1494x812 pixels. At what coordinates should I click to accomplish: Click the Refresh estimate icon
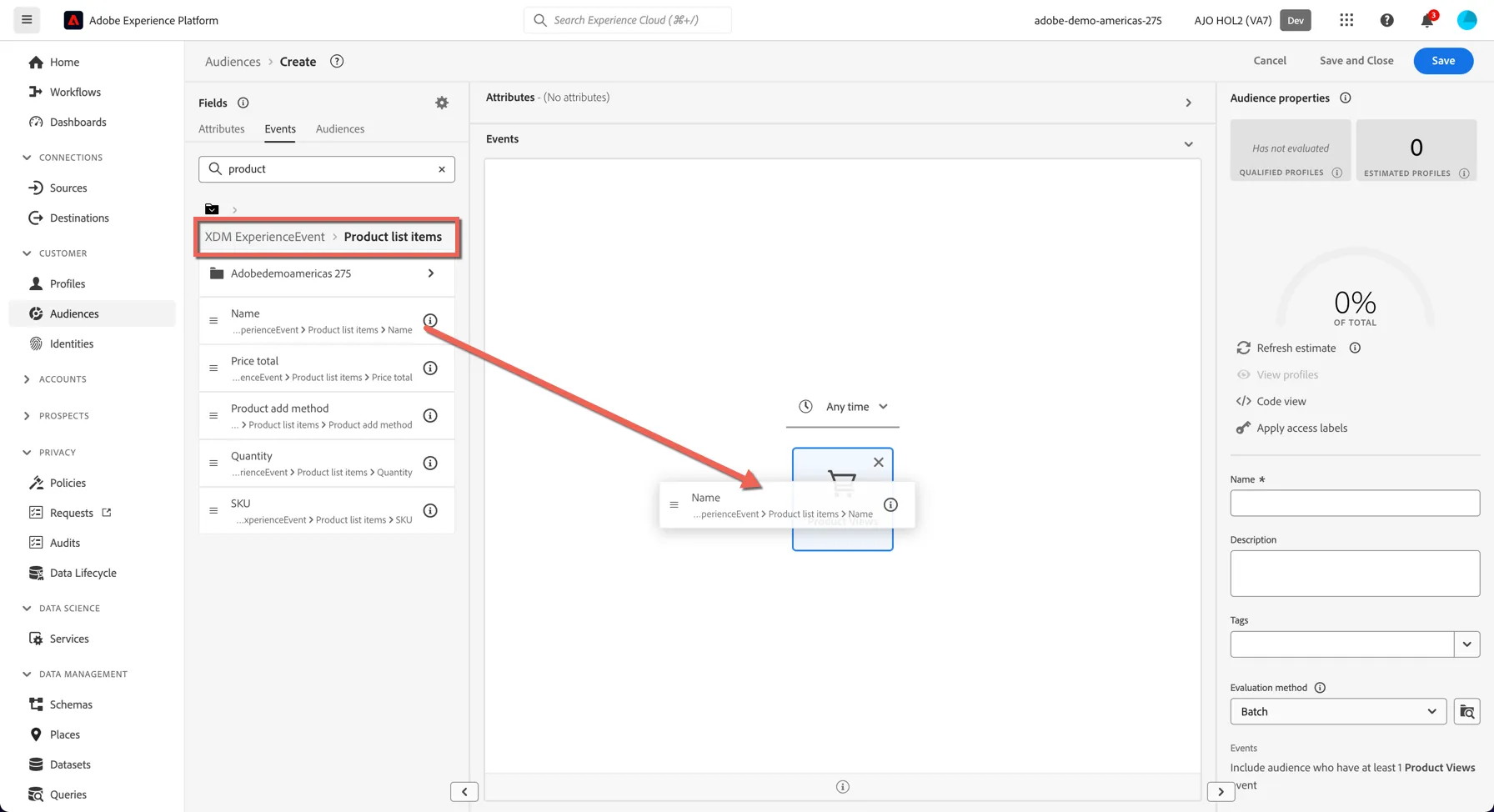pos(1243,348)
